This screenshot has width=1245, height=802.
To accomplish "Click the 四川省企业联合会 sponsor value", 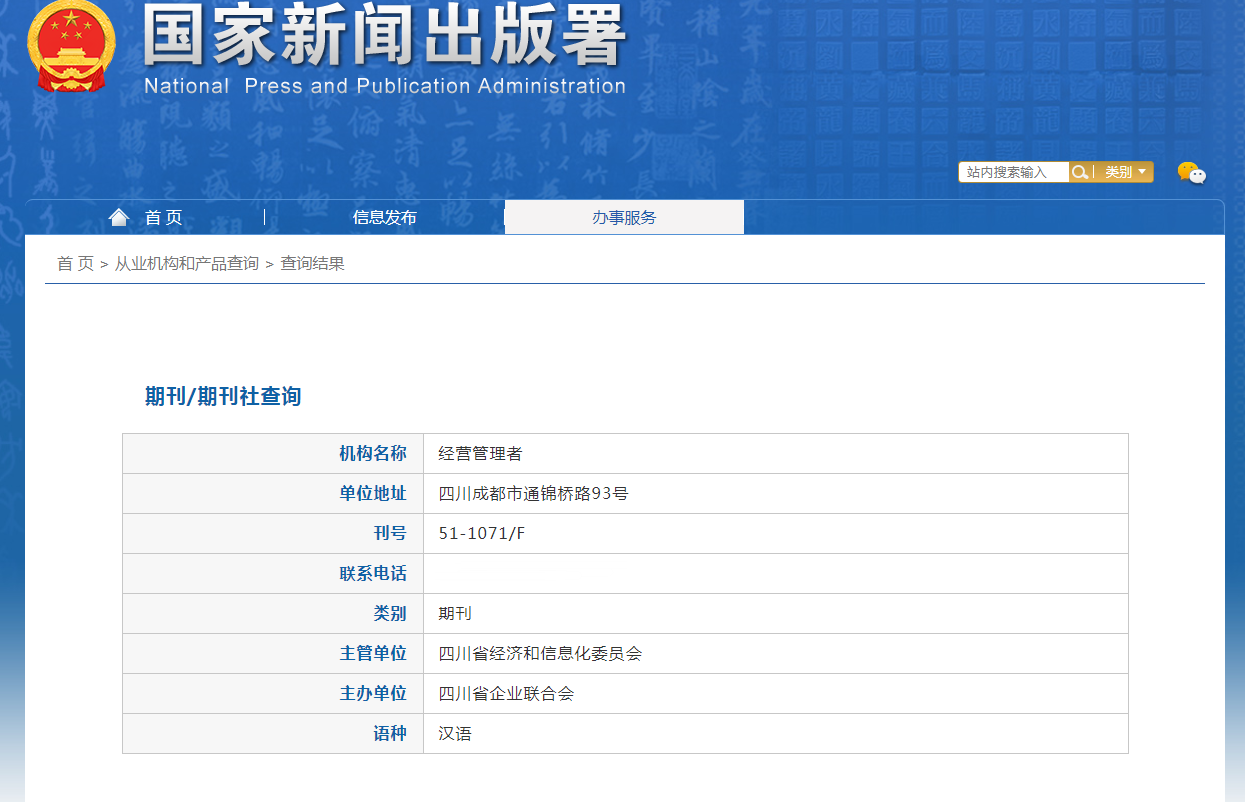I will pyautogui.click(x=506, y=694).
